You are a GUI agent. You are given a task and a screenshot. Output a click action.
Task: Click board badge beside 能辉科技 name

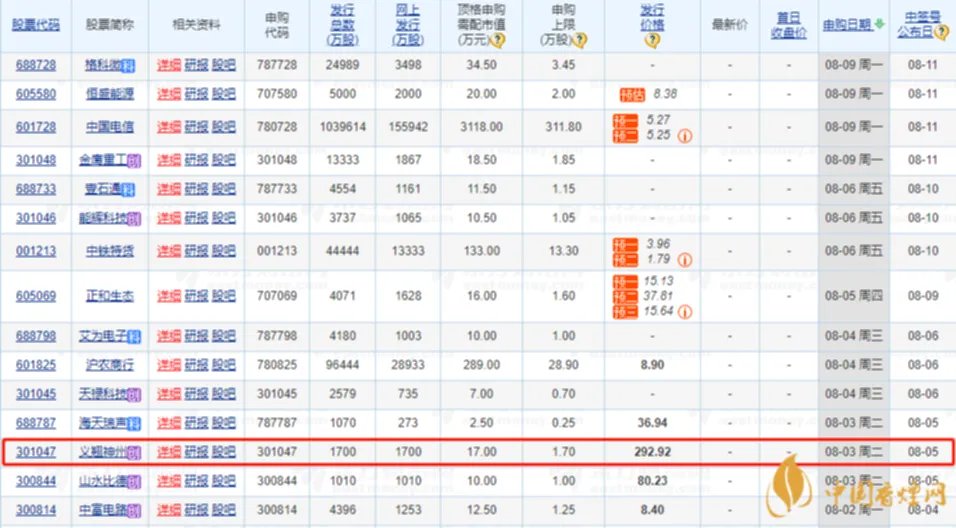click(x=134, y=219)
